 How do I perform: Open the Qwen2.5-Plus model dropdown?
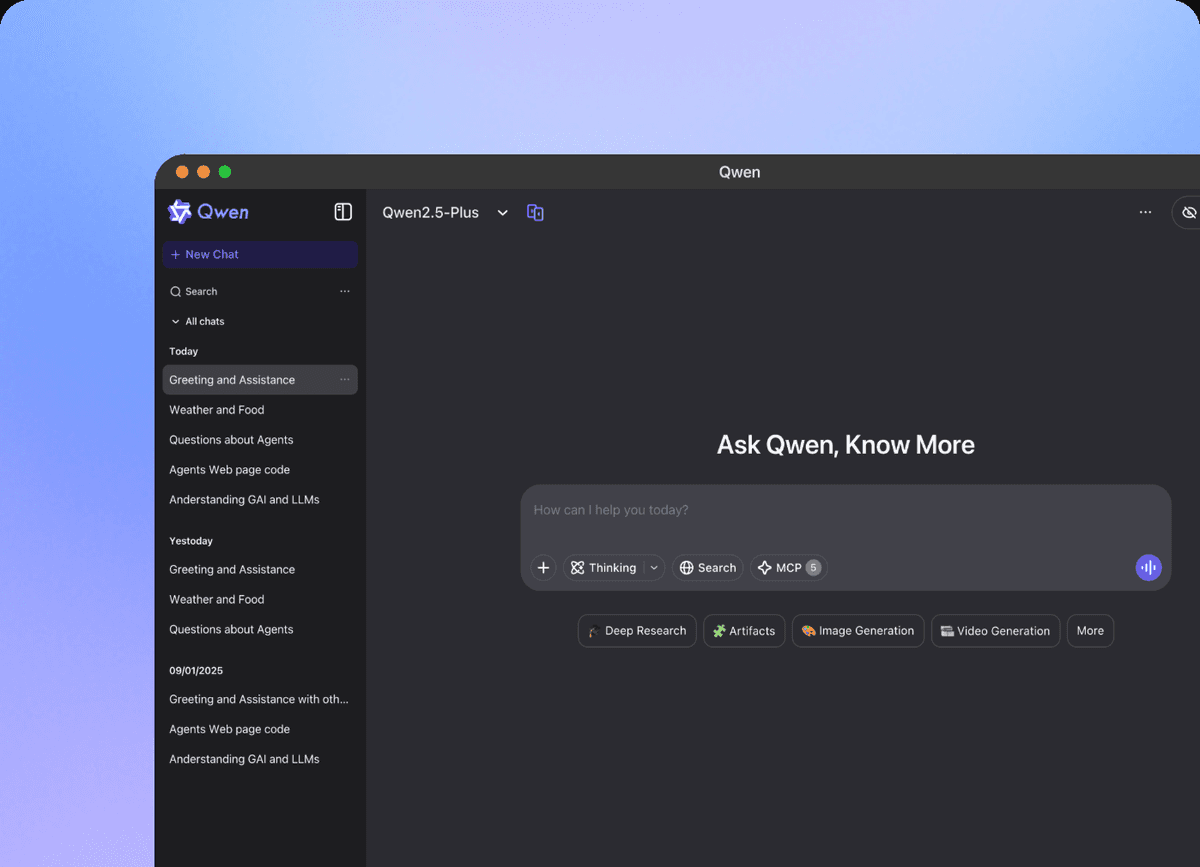pyautogui.click(x=446, y=213)
